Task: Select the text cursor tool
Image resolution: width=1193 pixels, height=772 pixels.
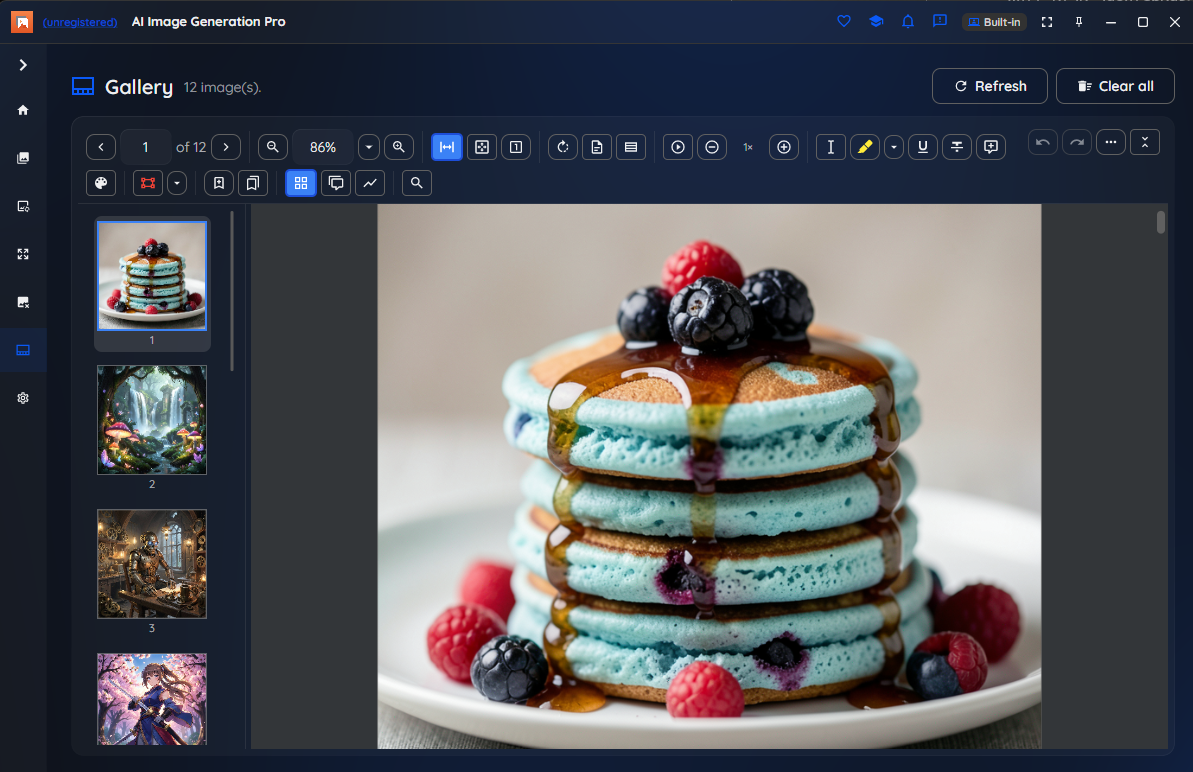Action: pos(831,147)
